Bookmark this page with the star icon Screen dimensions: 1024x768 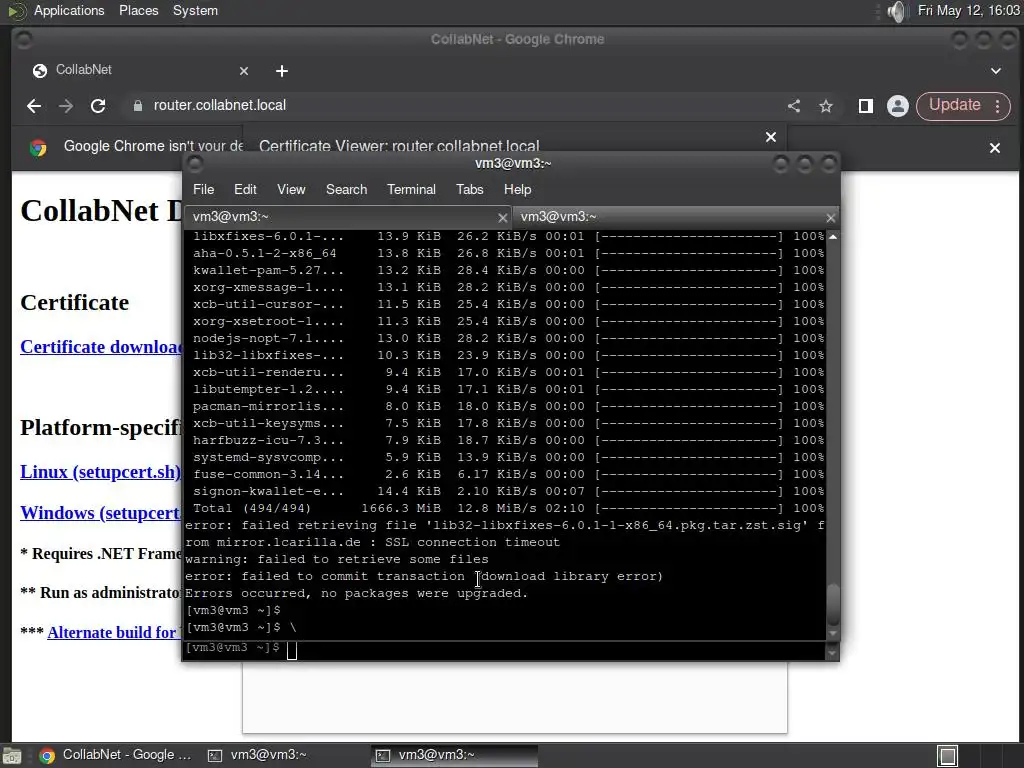pos(825,106)
